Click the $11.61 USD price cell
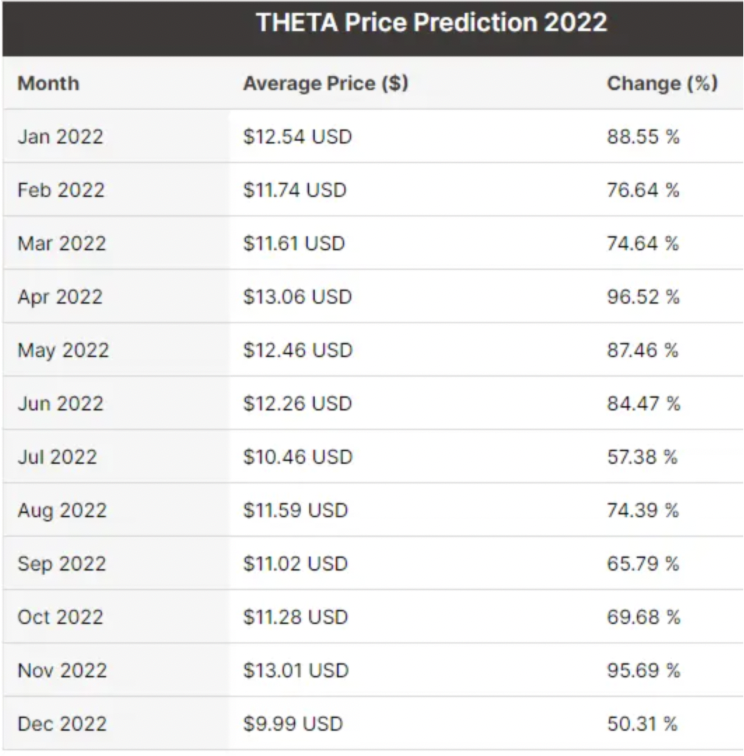Screen dimensions: 744x756 (x=294, y=244)
